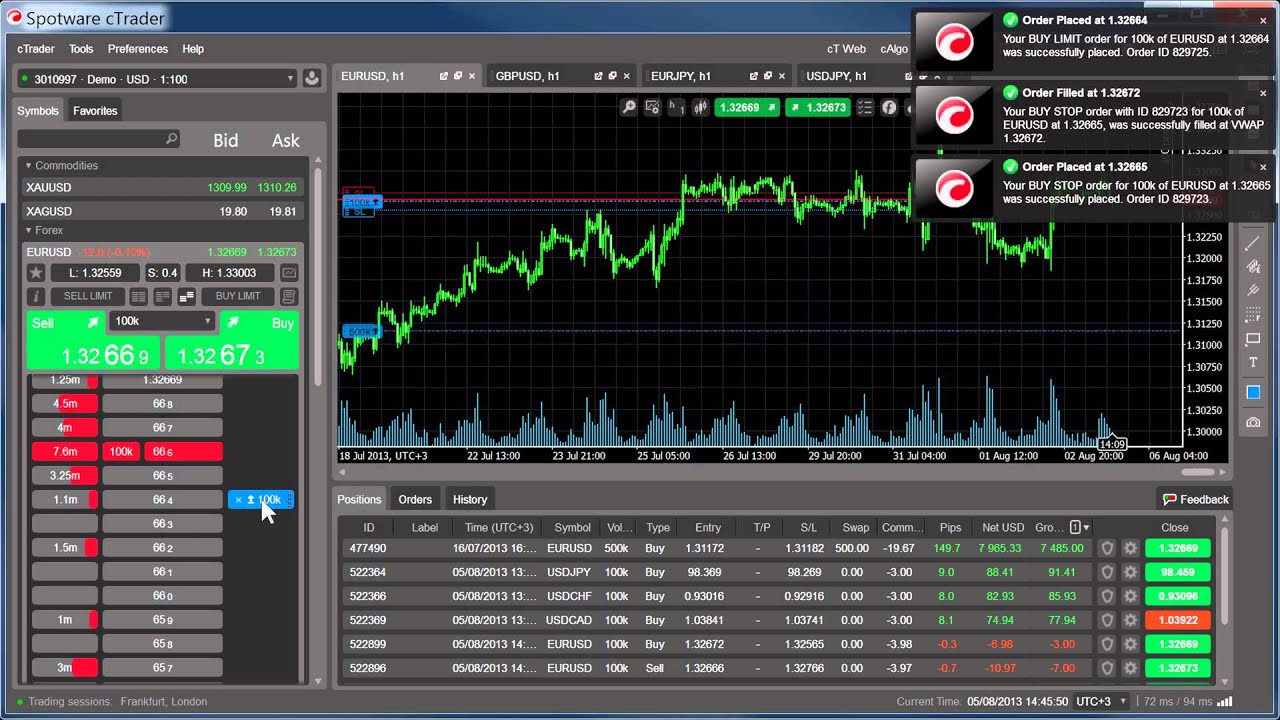
Task: Click the Facebook share icon on the chart toolbar
Action: (889, 107)
